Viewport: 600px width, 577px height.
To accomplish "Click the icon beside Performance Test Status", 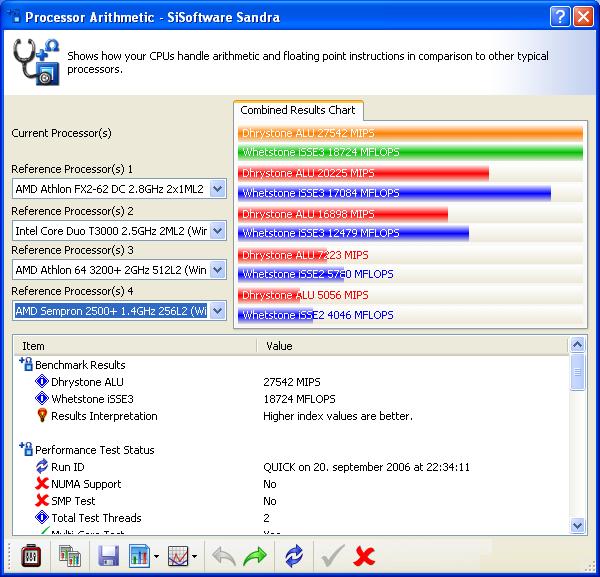I will click(x=26, y=449).
